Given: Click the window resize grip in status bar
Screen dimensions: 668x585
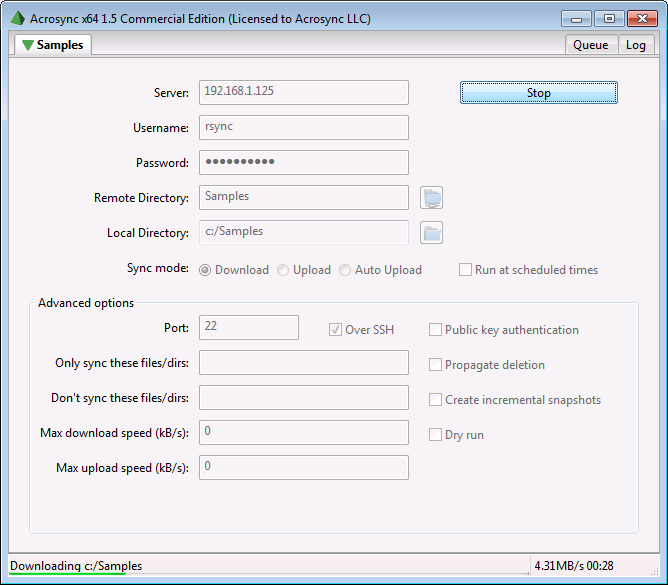Looking at the screenshot, I should pos(654,571).
